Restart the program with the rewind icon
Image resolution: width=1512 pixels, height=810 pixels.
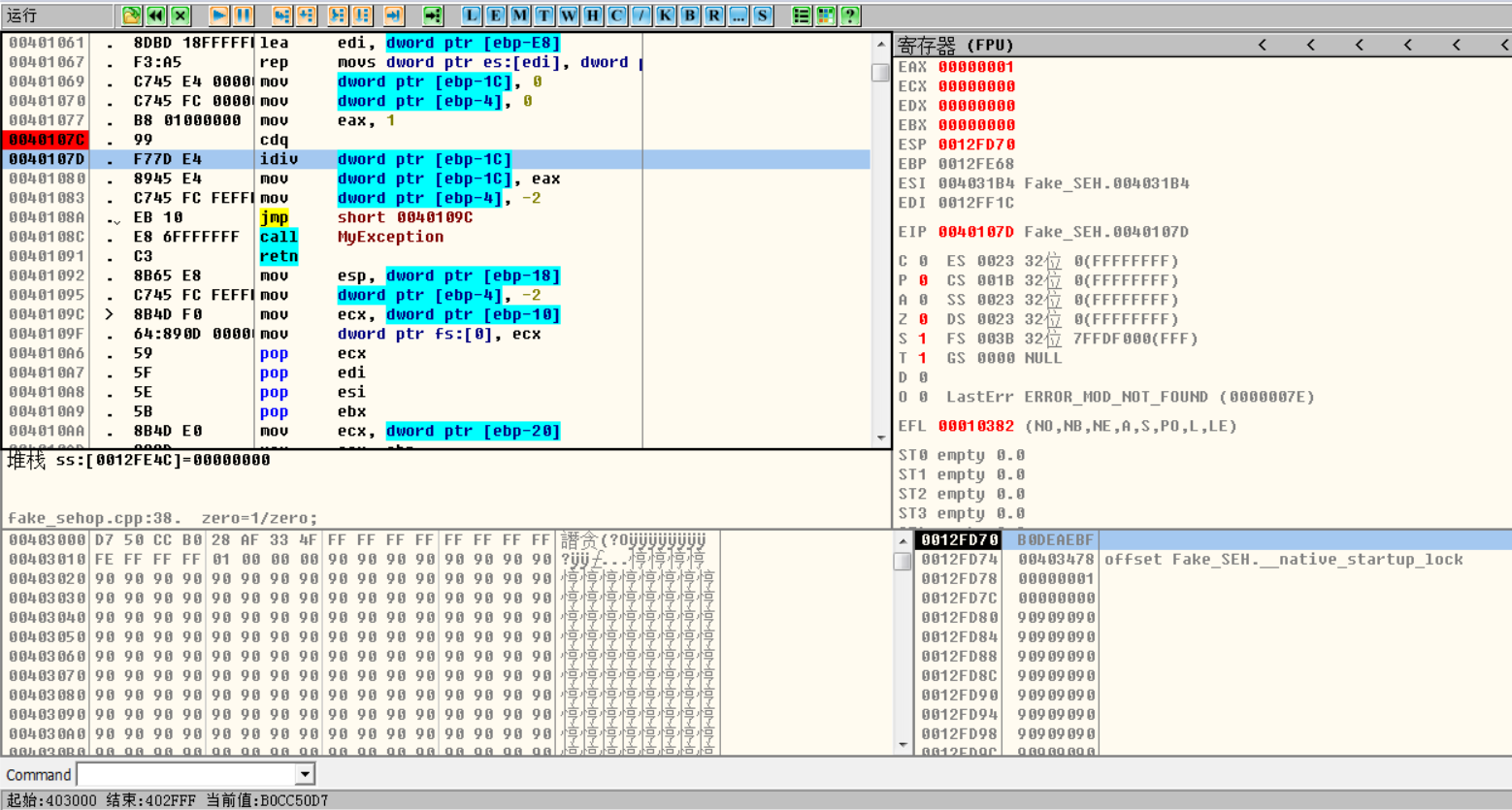pos(155,16)
